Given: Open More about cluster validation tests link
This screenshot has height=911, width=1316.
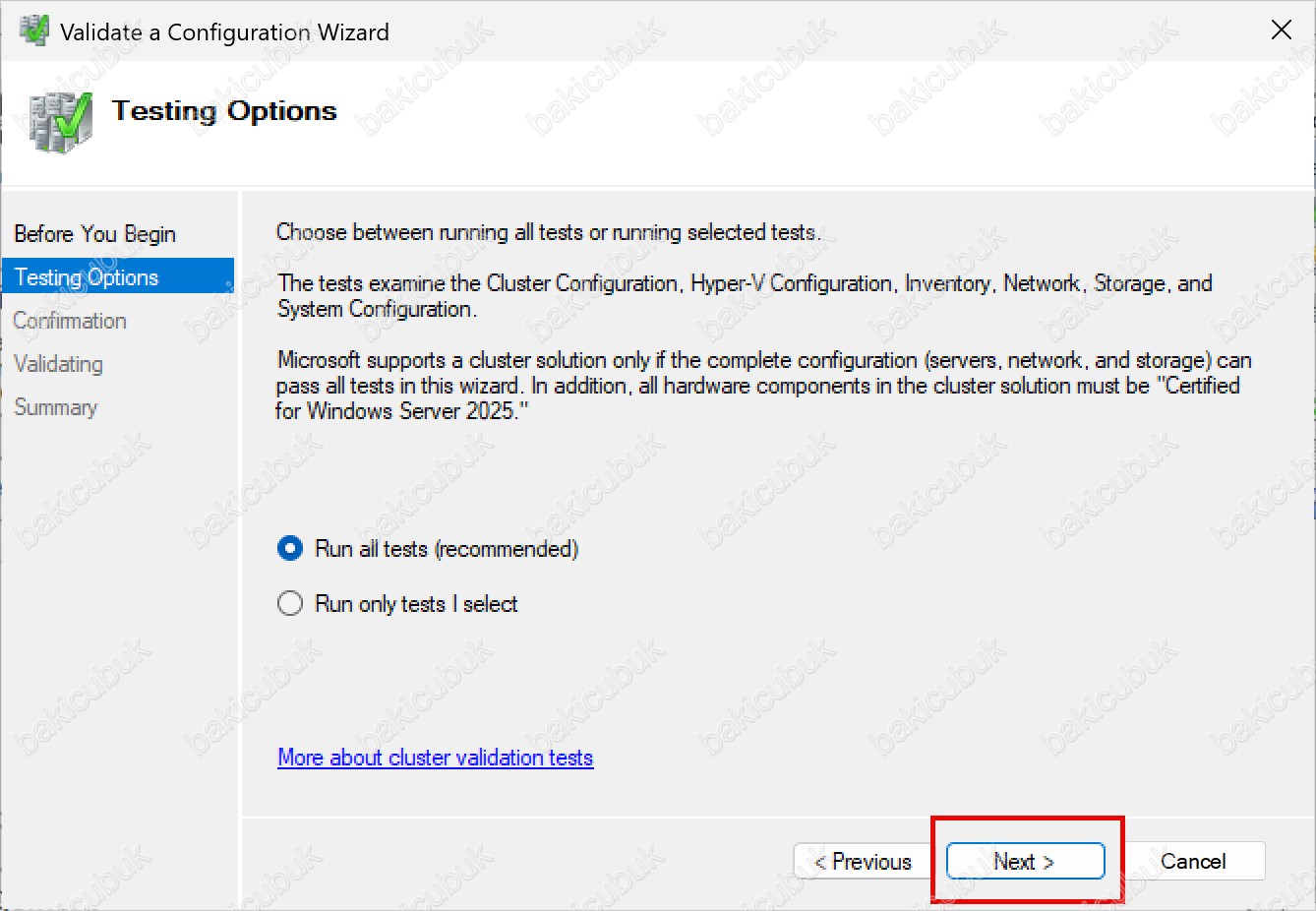Looking at the screenshot, I should point(435,758).
